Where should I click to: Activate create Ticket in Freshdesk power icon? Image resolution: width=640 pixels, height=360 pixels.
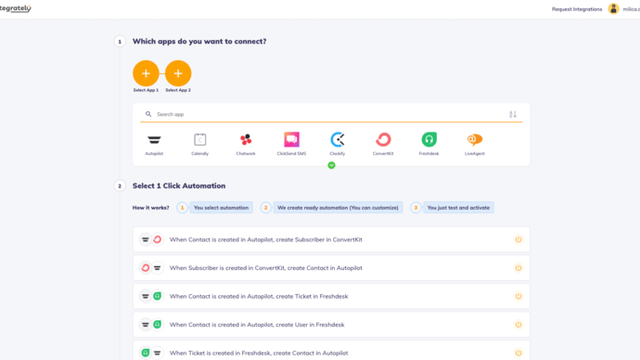click(518, 296)
